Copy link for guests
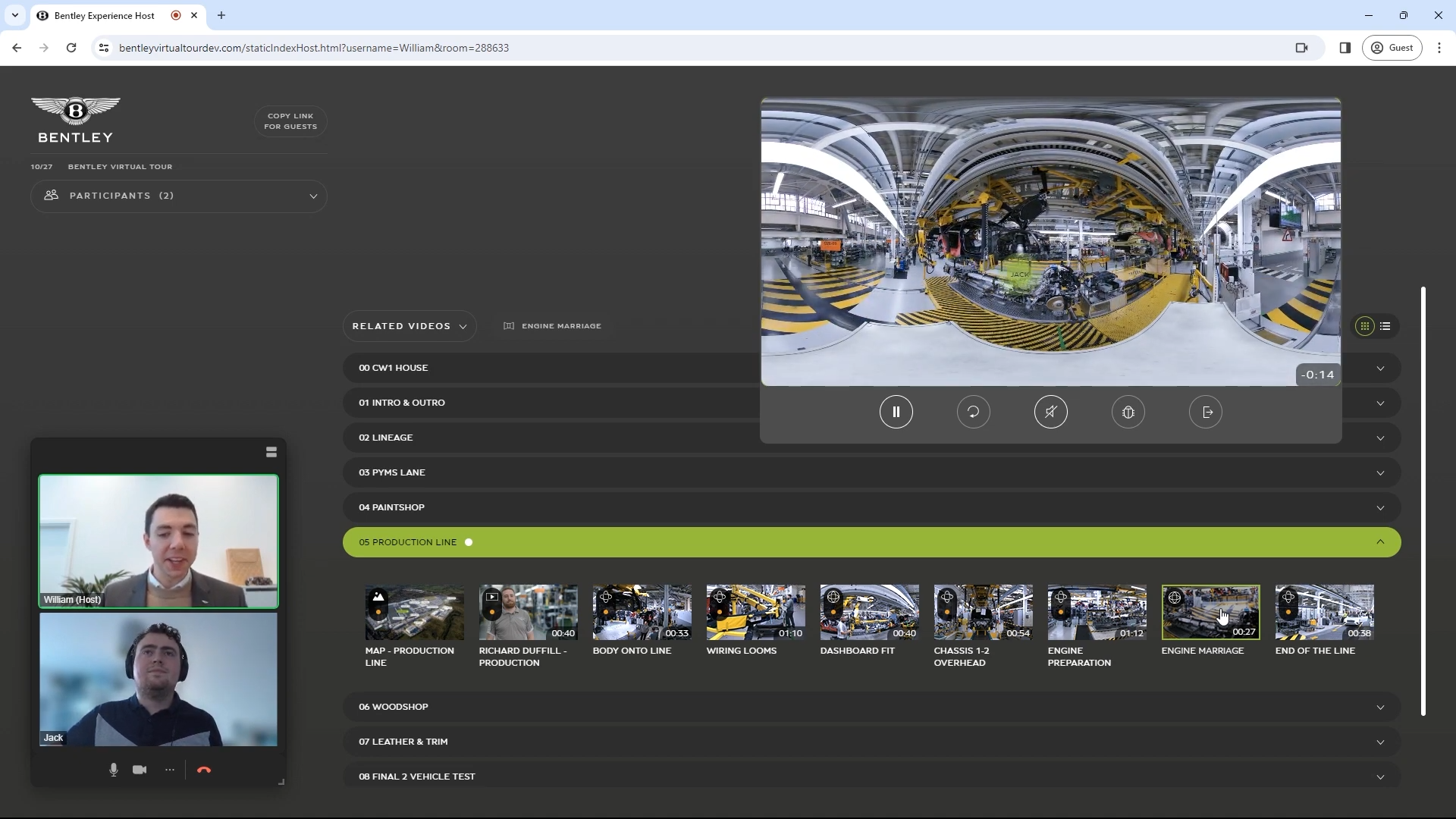1456x819 pixels. pyautogui.click(x=290, y=121)
